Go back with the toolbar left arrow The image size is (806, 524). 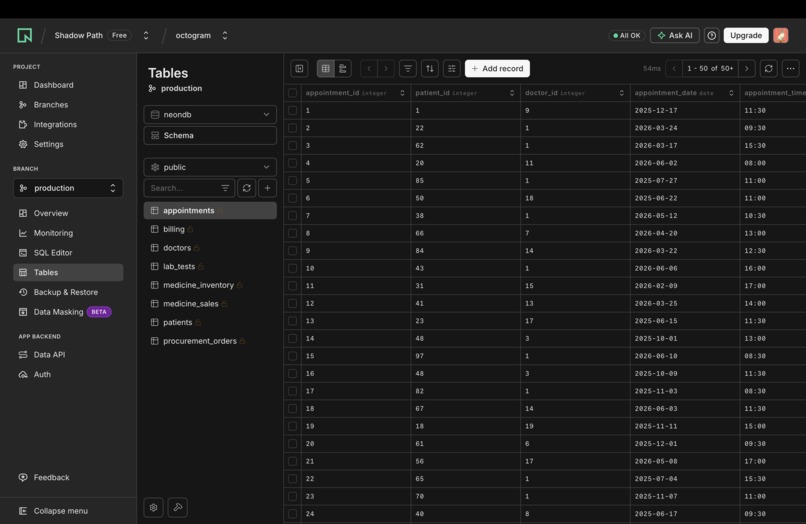369,68
